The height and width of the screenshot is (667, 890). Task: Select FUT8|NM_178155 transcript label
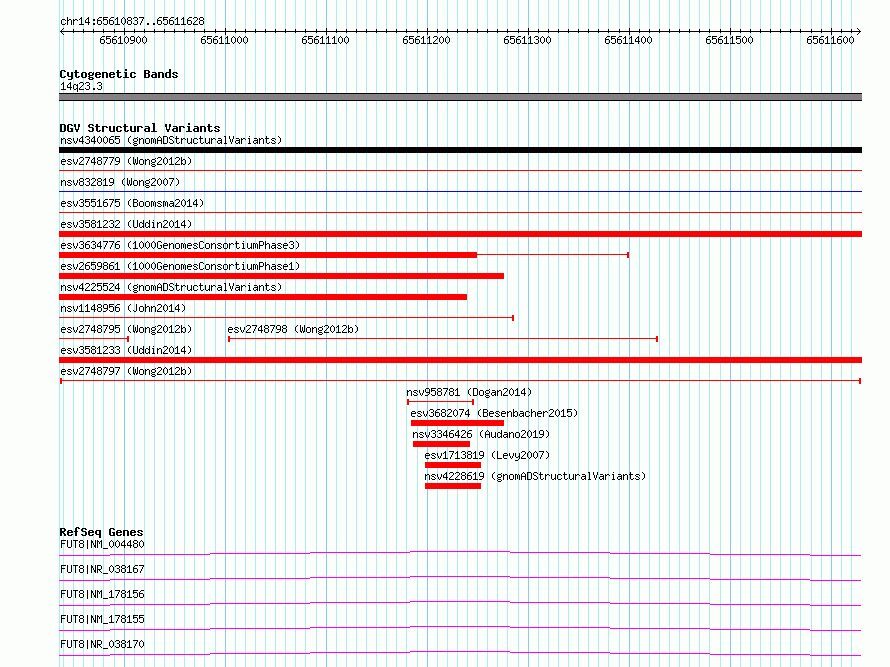[102, 619]
